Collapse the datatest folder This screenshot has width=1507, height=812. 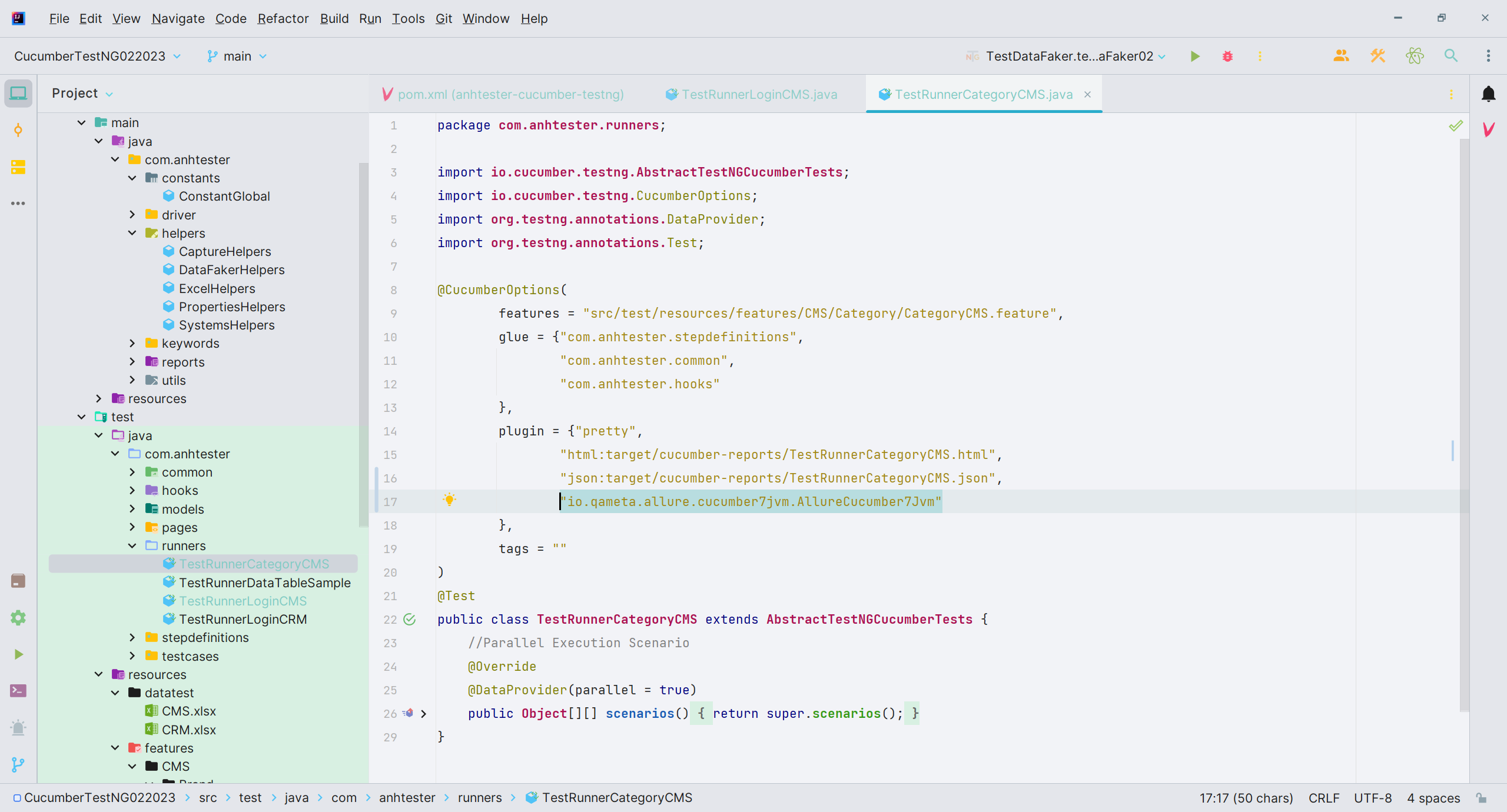(x=115, y=693)
